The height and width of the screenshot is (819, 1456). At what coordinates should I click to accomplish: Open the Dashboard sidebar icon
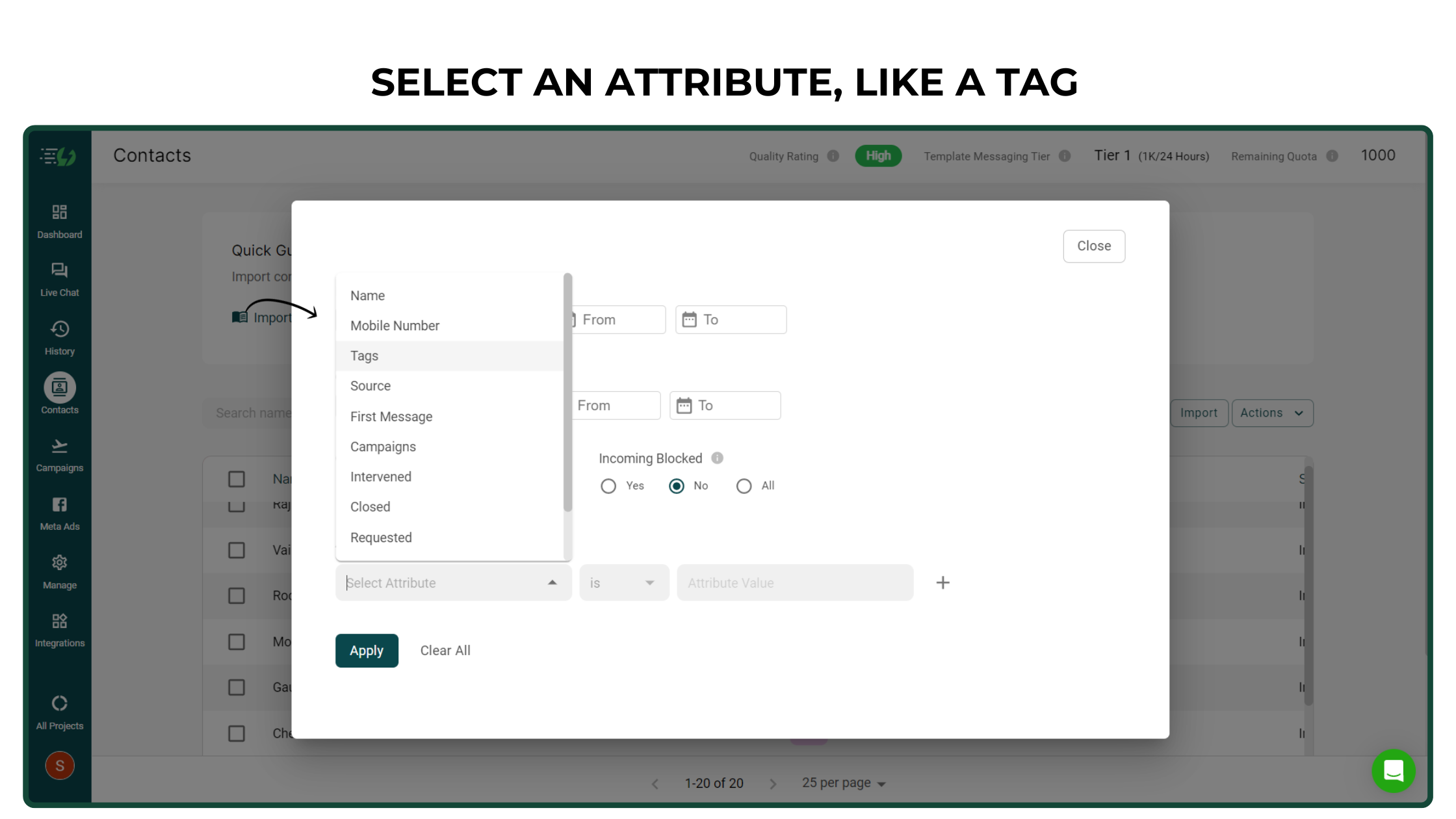59,212
